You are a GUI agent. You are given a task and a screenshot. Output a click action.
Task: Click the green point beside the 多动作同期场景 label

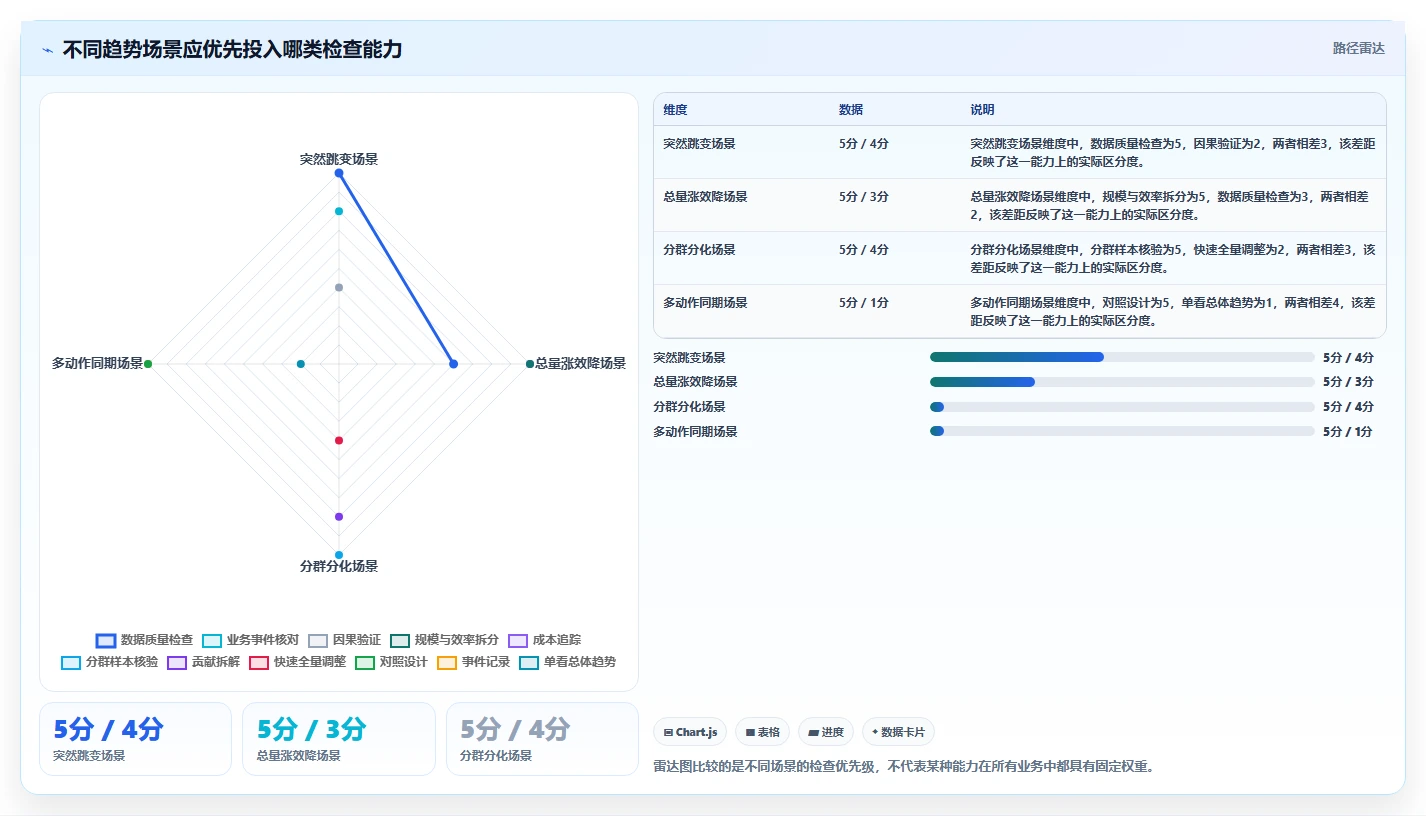[148, 364]
